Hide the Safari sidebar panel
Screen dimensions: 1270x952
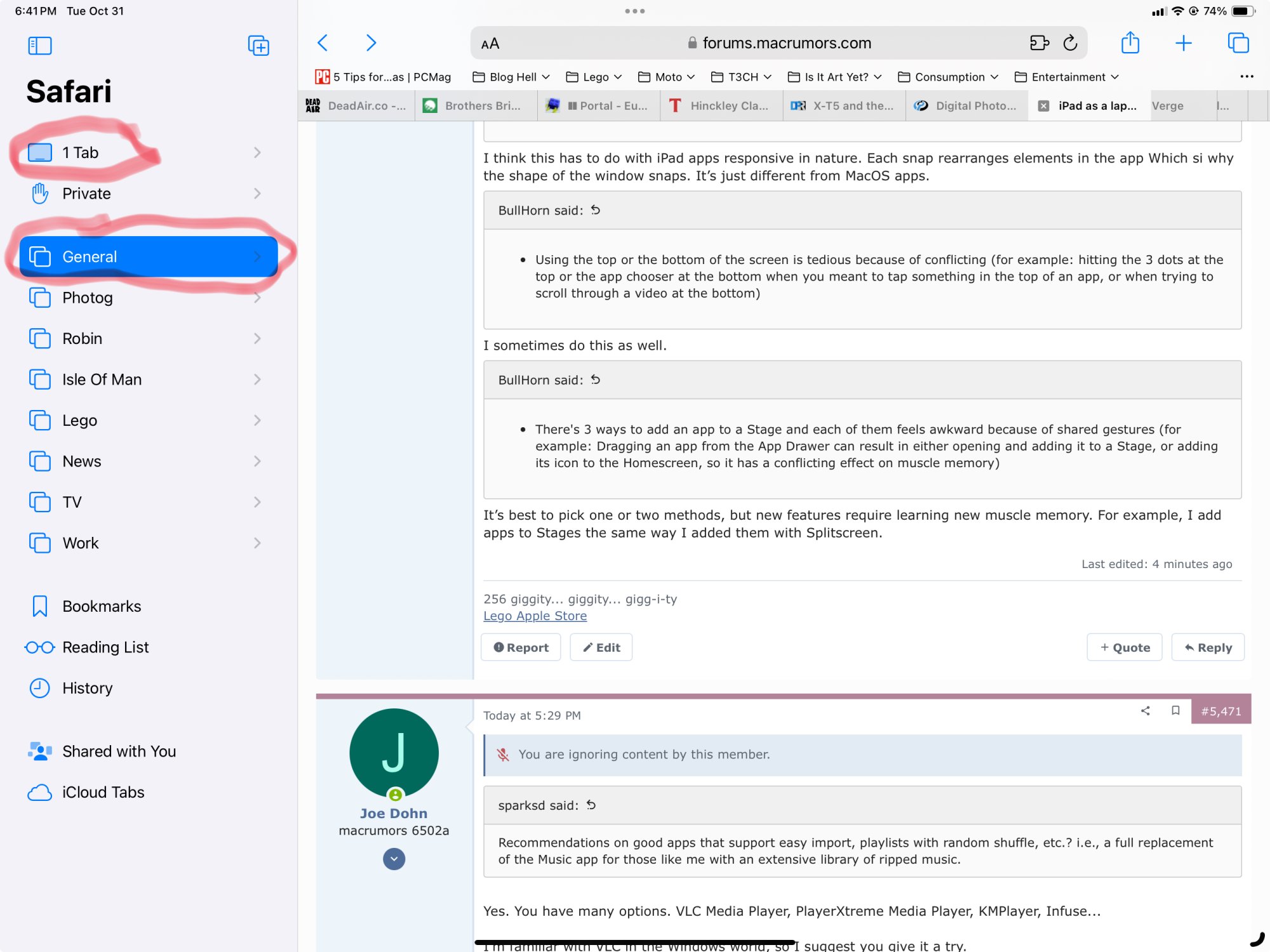[39, 45]
